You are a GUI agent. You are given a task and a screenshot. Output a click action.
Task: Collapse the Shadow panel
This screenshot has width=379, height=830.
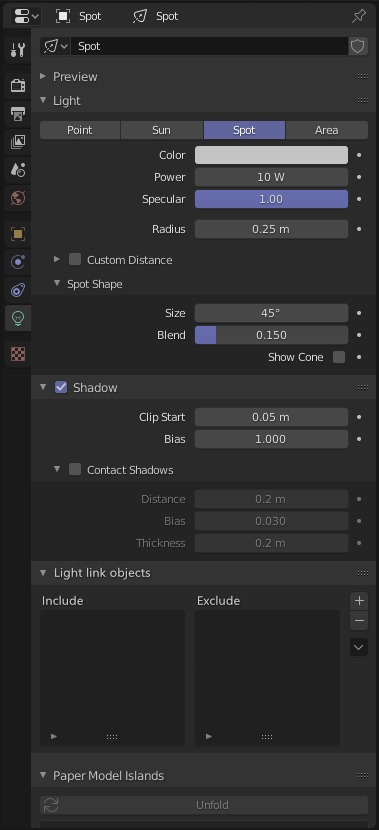point(43,387)
